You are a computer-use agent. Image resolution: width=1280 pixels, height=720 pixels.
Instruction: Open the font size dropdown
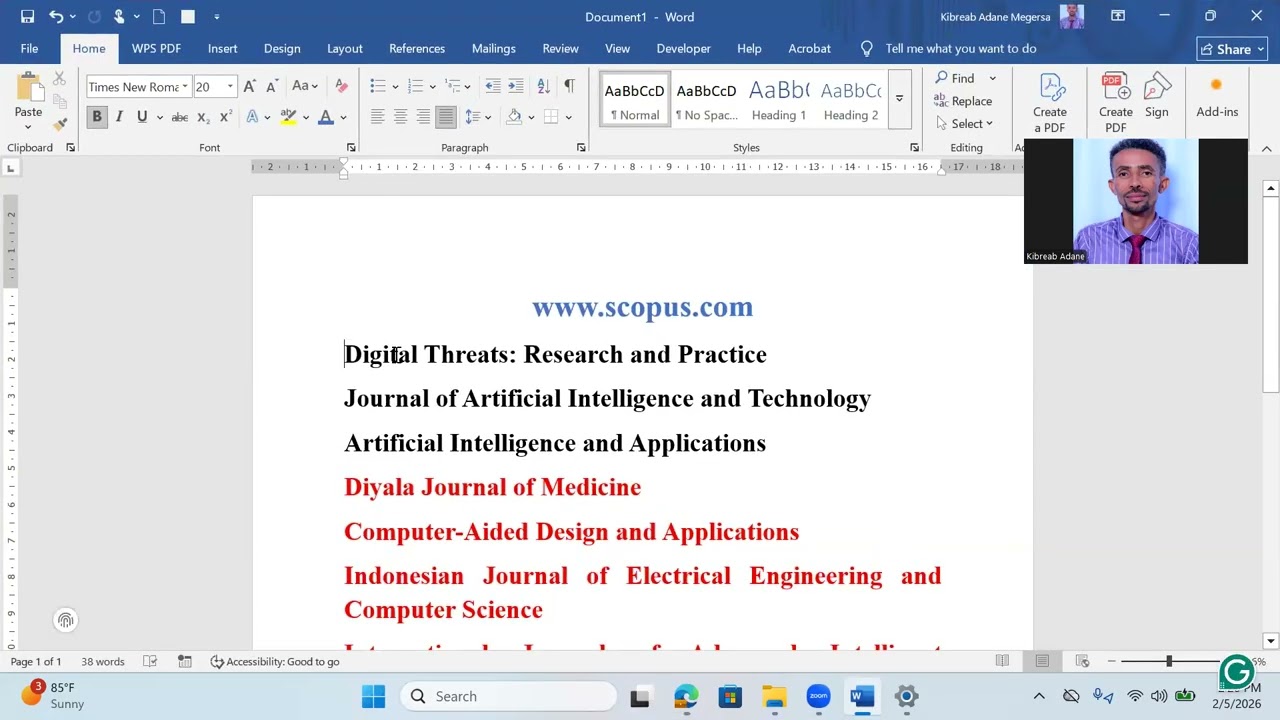pos(230,87)
